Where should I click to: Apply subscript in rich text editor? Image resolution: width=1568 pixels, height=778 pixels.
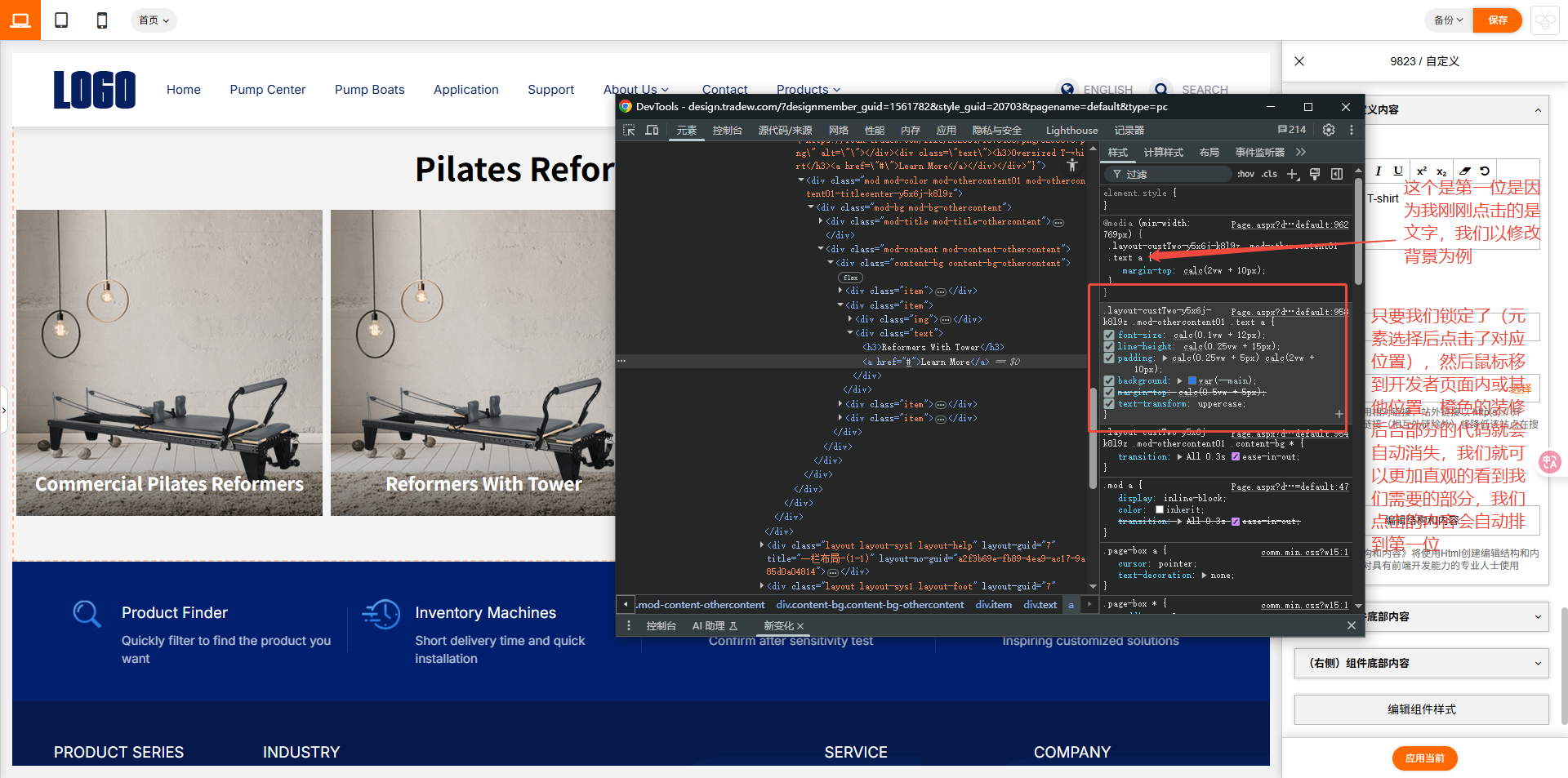click(x=1441, y=171)
